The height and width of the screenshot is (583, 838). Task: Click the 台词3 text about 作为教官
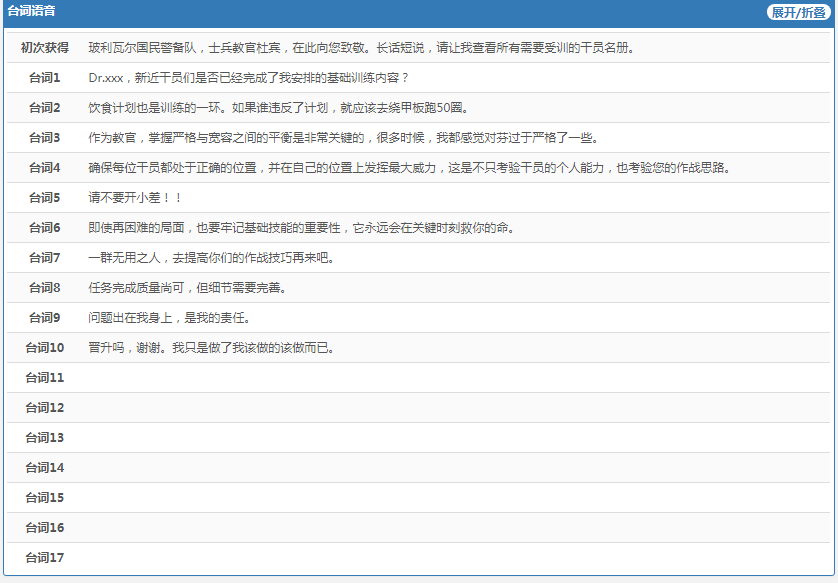pos(342,138)
